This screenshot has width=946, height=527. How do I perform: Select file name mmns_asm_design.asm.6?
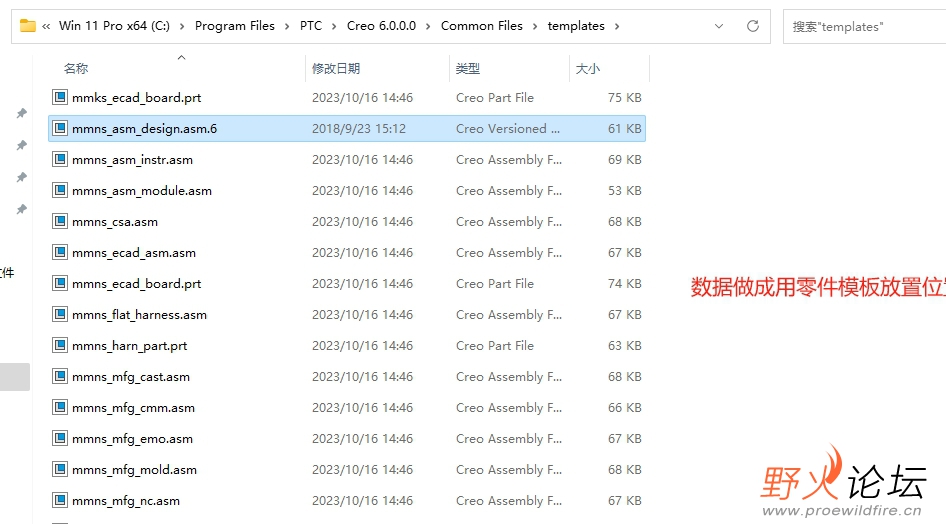point(144,128)
